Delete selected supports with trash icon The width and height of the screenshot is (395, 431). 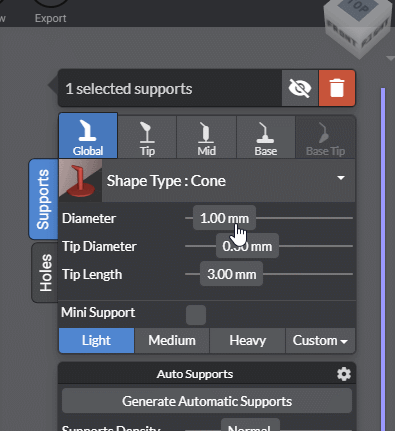[x=337, y=88]
